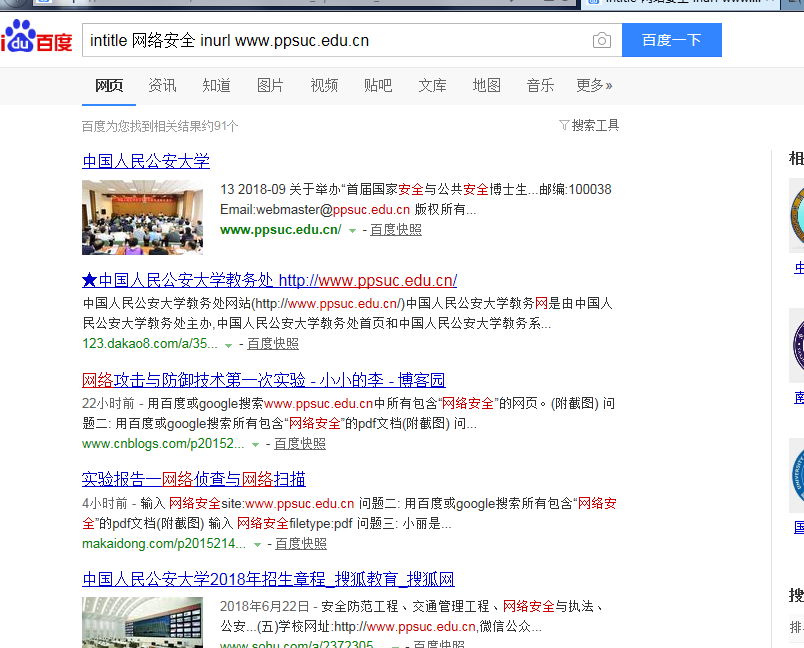Select the 网页 tab
Screen dimensions: 804x648
(x=109, y=85)
